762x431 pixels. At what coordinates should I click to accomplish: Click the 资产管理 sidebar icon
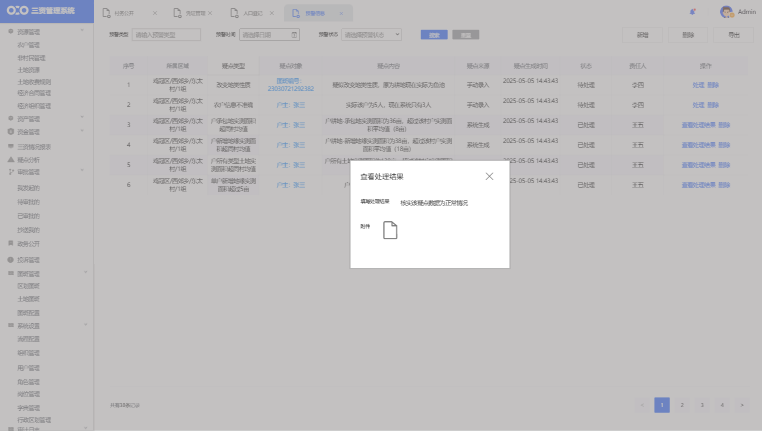11,119
